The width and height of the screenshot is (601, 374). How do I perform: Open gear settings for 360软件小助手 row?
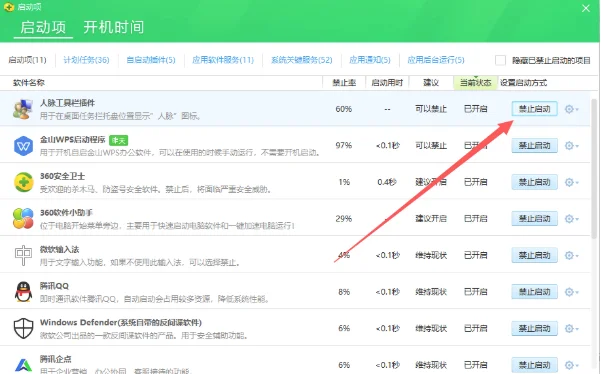pos(571,219)
